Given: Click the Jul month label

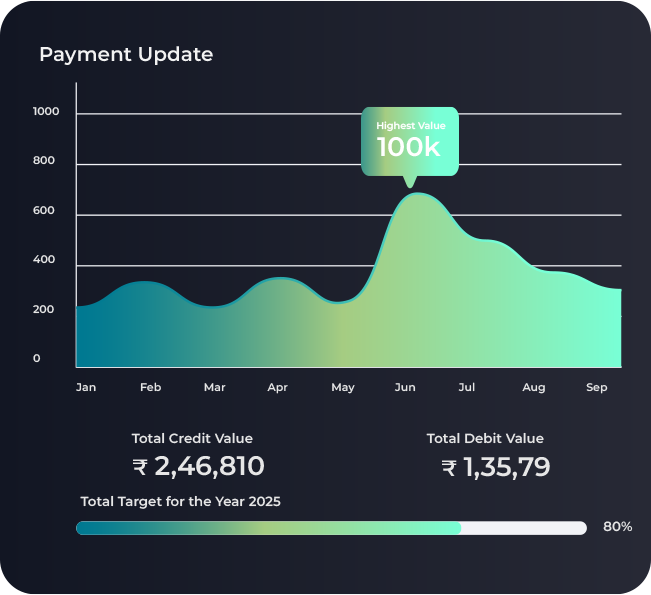Looking at the screenshot, I should coord(467,387).
